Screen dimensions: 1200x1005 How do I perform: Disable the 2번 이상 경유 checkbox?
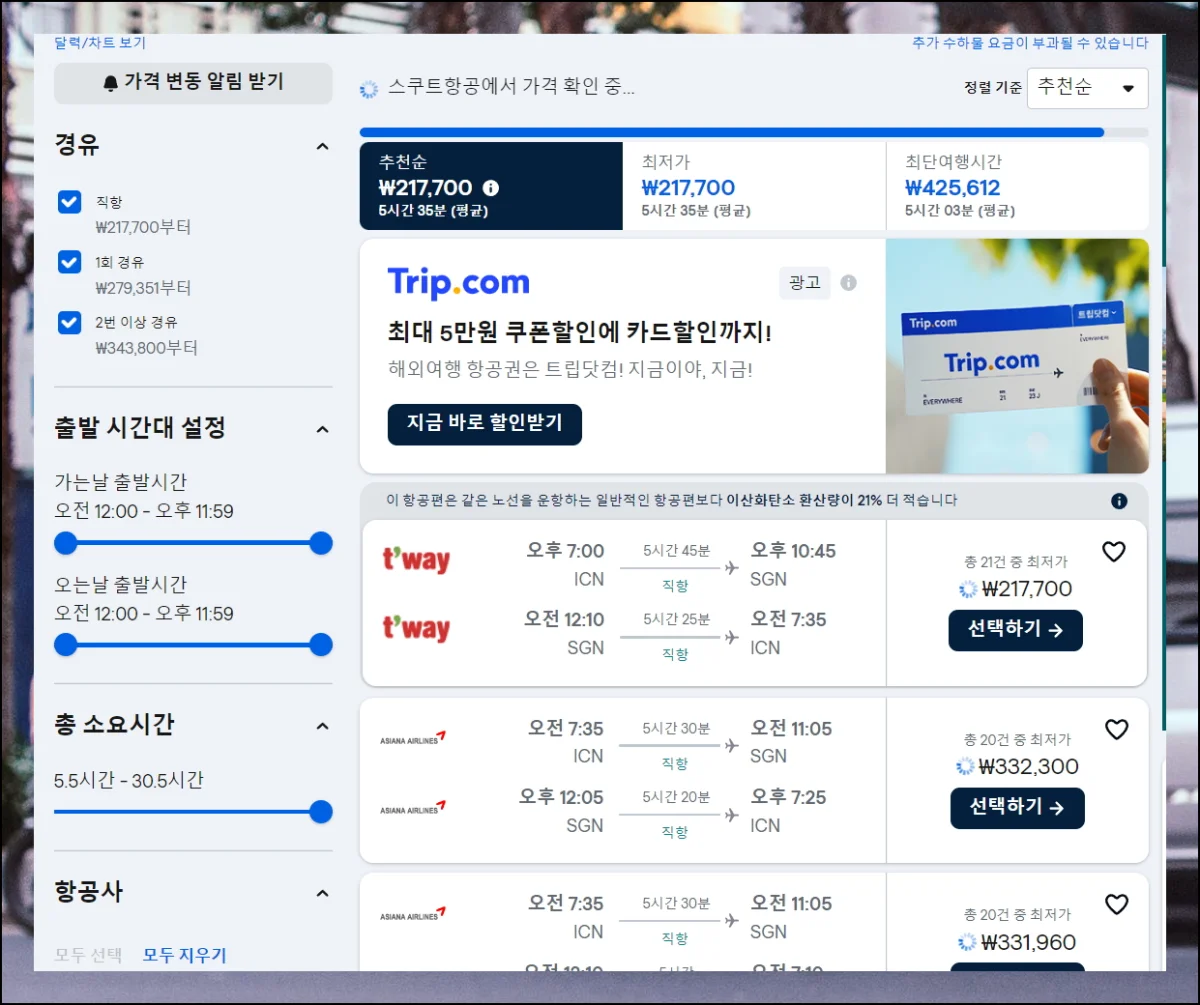coord(69,322)
